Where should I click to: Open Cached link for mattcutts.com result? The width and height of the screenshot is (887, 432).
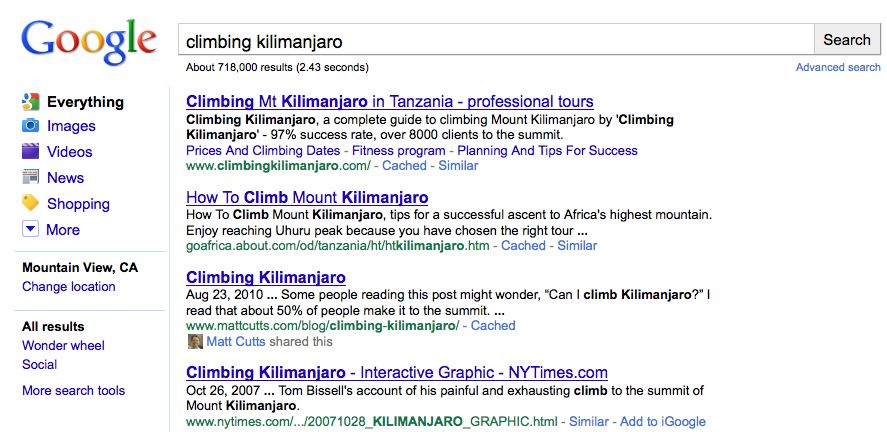tap(493, 326)
